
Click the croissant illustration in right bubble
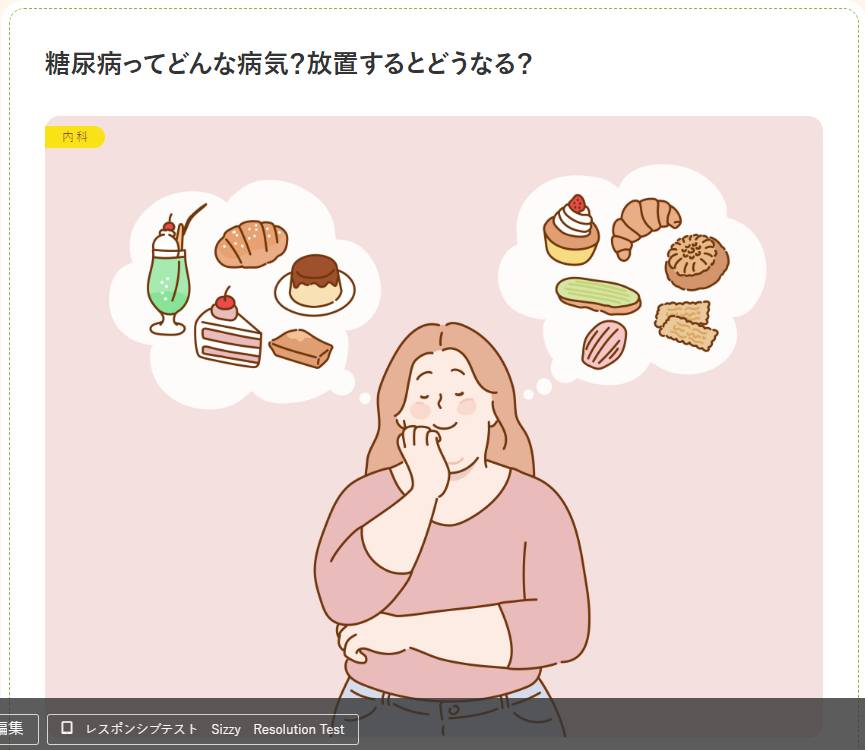[644, 227]
